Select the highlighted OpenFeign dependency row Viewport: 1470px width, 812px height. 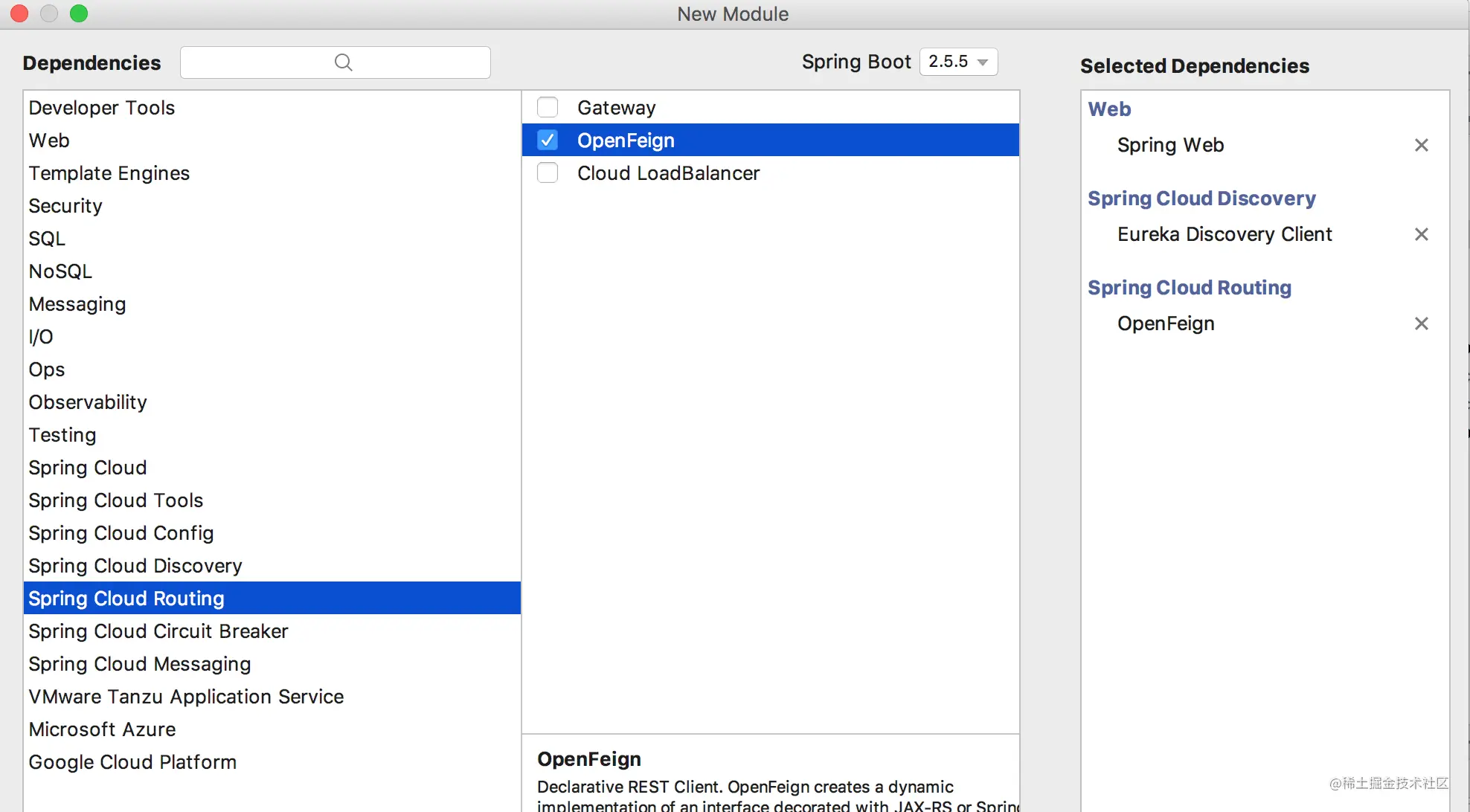pos(771,141)
